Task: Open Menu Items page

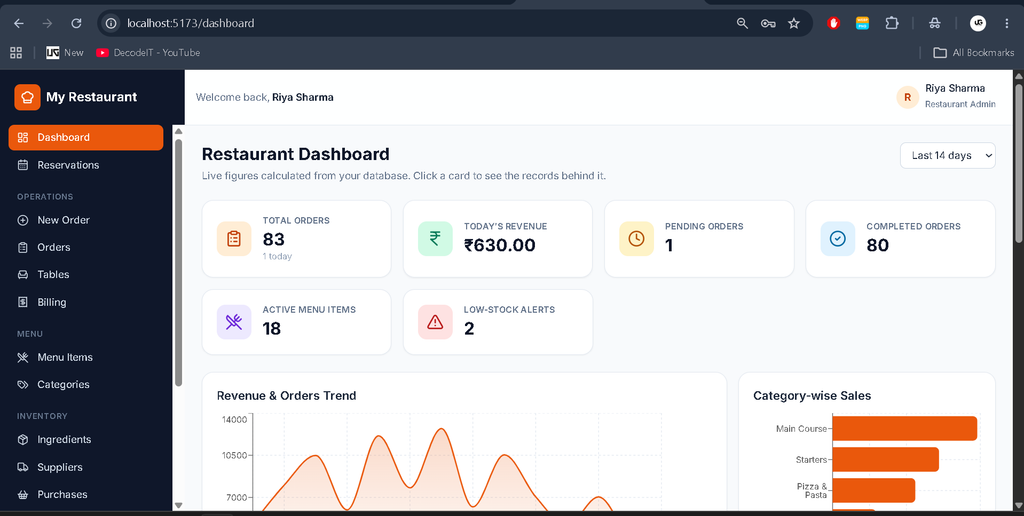Action: click(86, 357)
